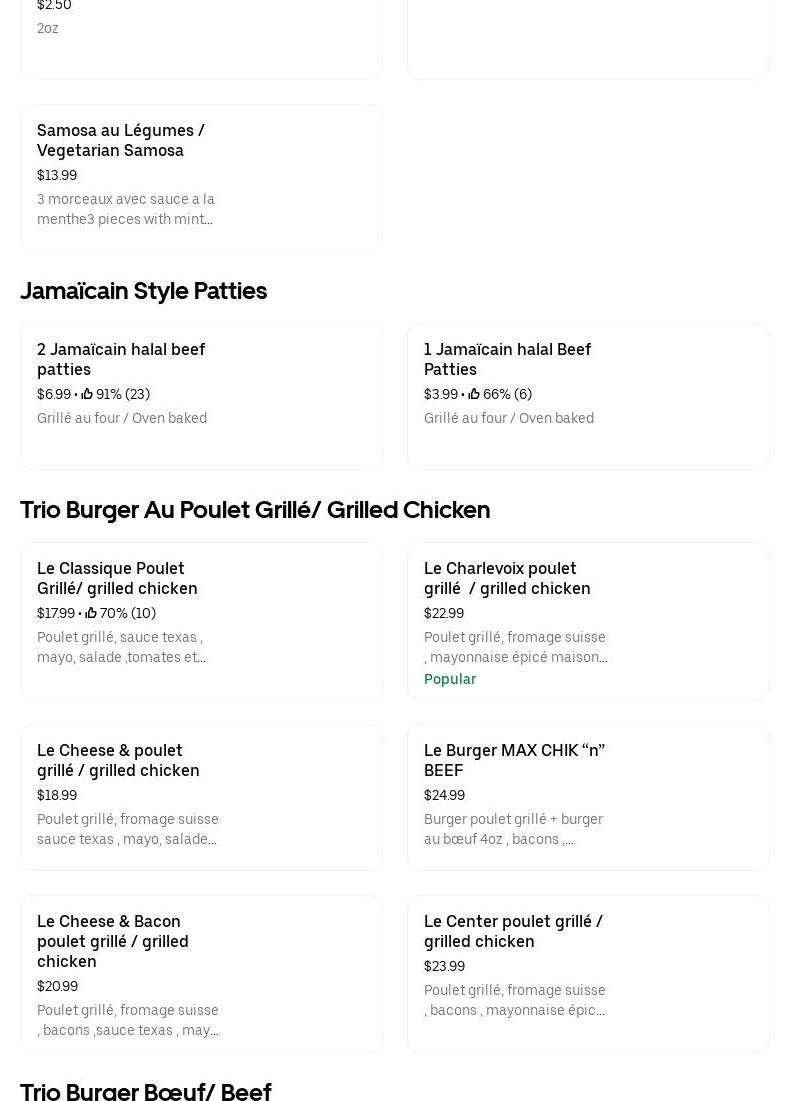Open Samosa au Légumes / Vegetarian Samosa item

point(201,177)
